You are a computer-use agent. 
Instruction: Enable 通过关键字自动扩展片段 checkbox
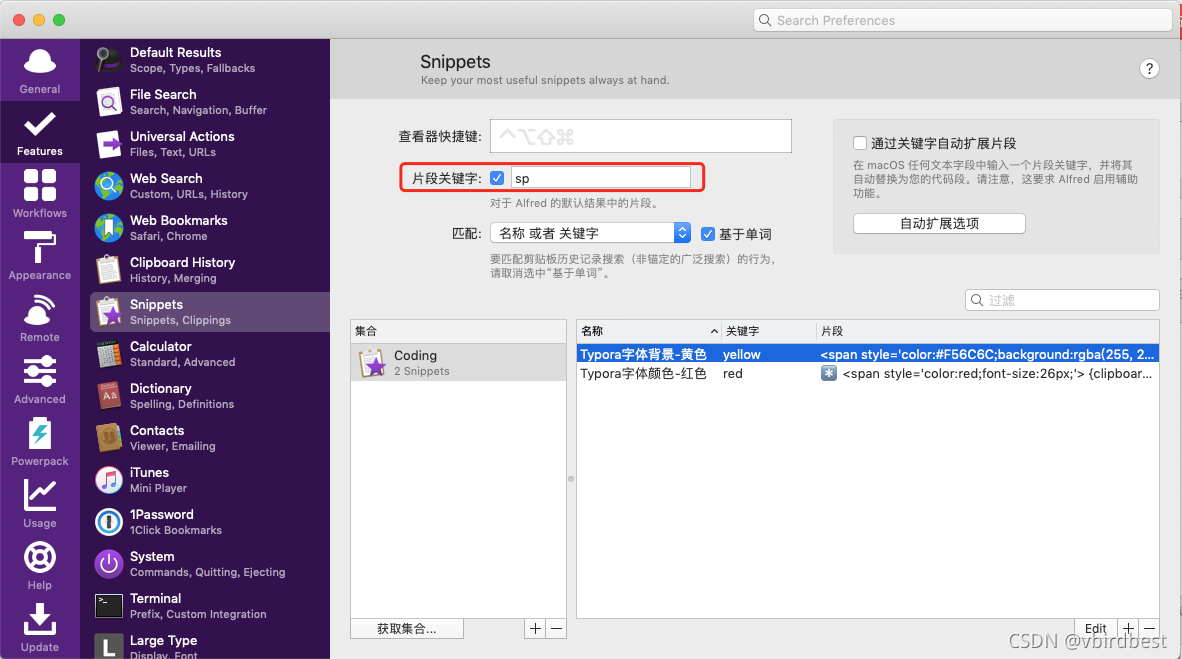(859, 143)
